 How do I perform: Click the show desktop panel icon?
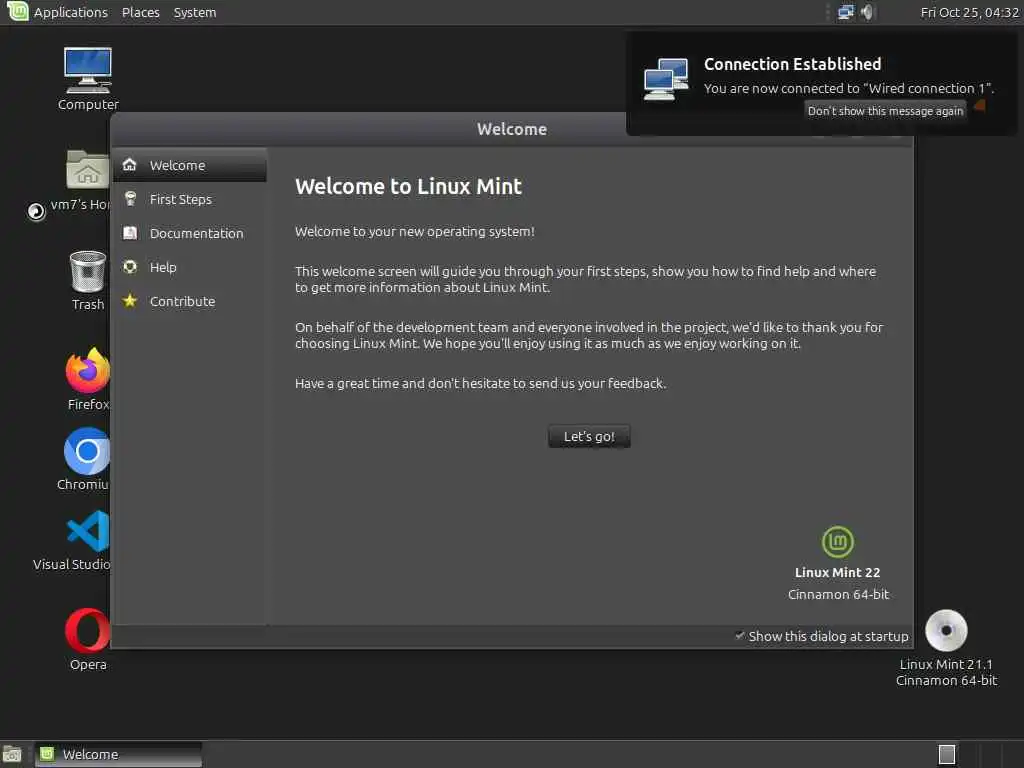click(12, 754)
